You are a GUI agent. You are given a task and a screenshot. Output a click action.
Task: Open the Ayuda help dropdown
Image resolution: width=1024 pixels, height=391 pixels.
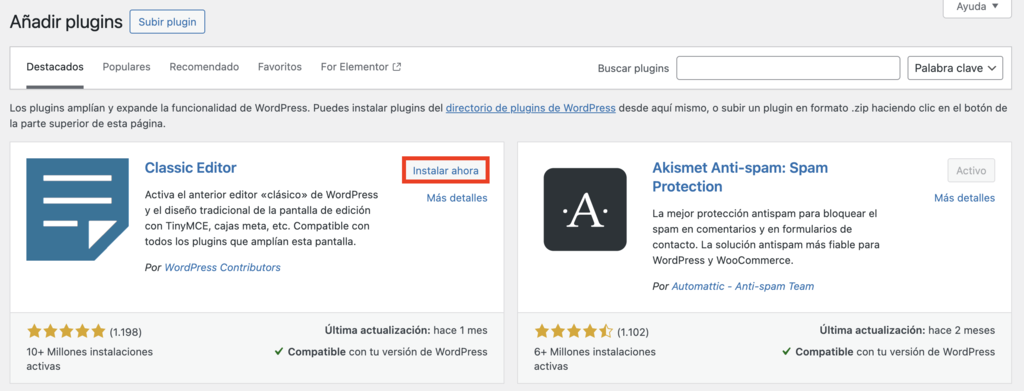pos(977,7)
